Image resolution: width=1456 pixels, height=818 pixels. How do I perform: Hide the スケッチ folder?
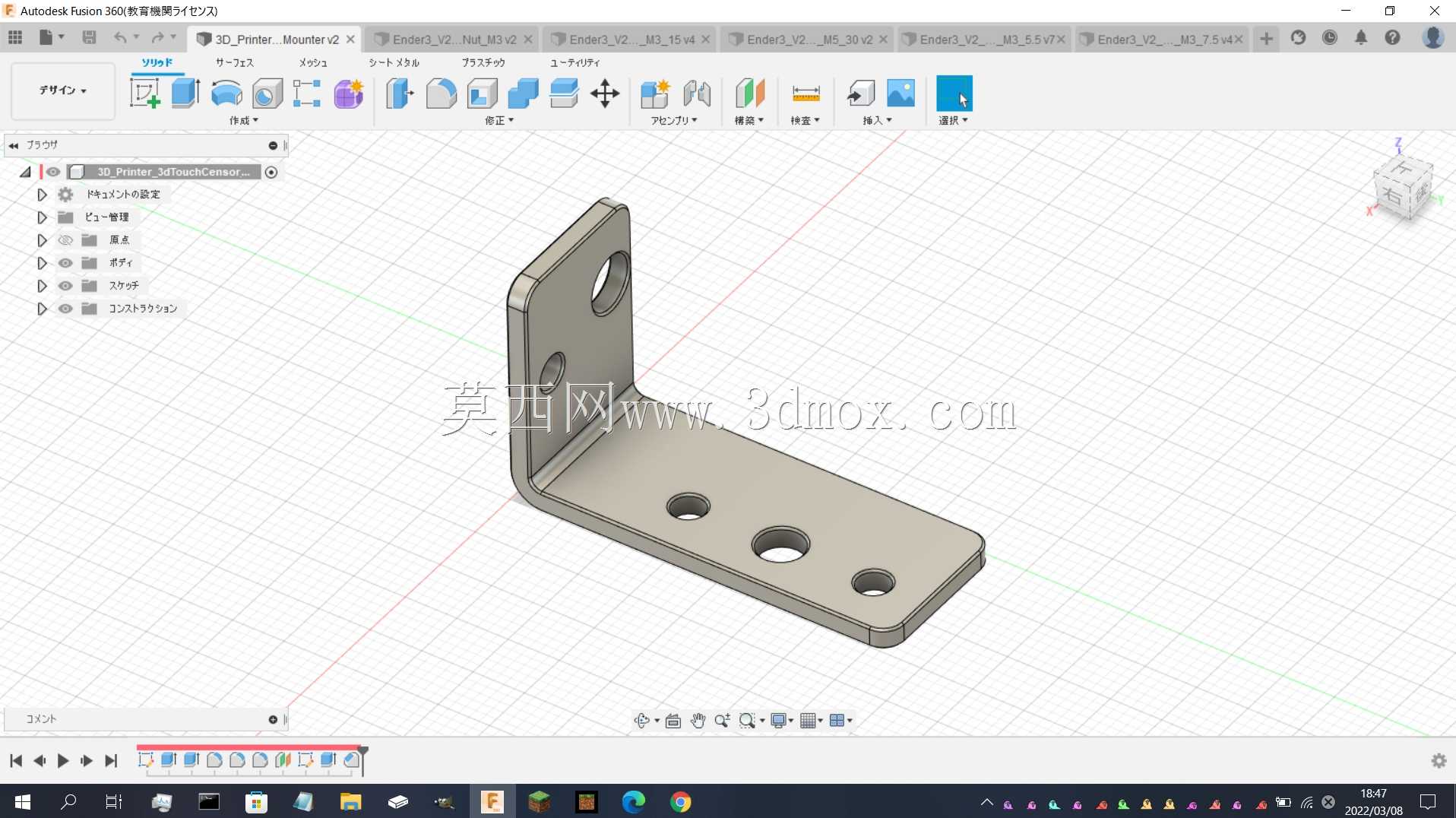click(x=65, y=286)
